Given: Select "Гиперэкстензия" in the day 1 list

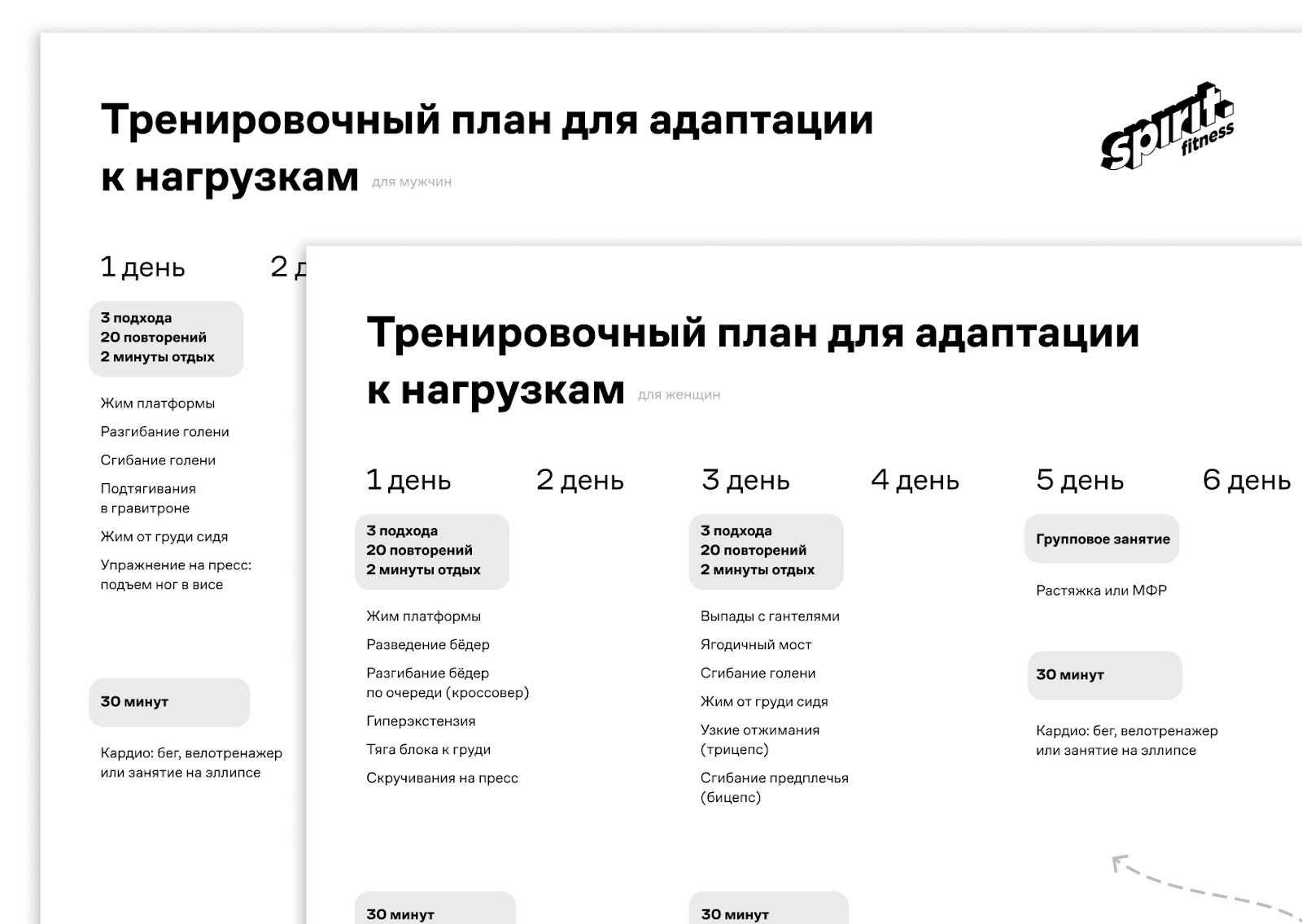Looking at the screenshot, I should (421, 721).
